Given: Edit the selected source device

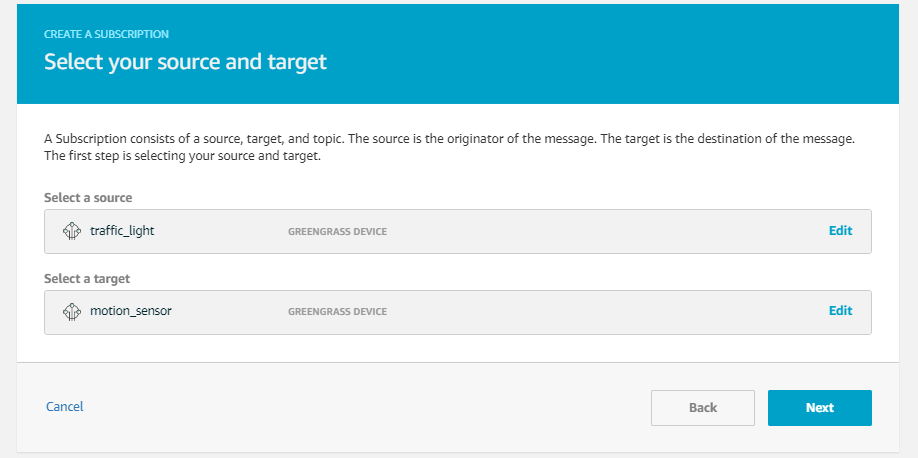Looking at the screenshot, I should [840, 231].
